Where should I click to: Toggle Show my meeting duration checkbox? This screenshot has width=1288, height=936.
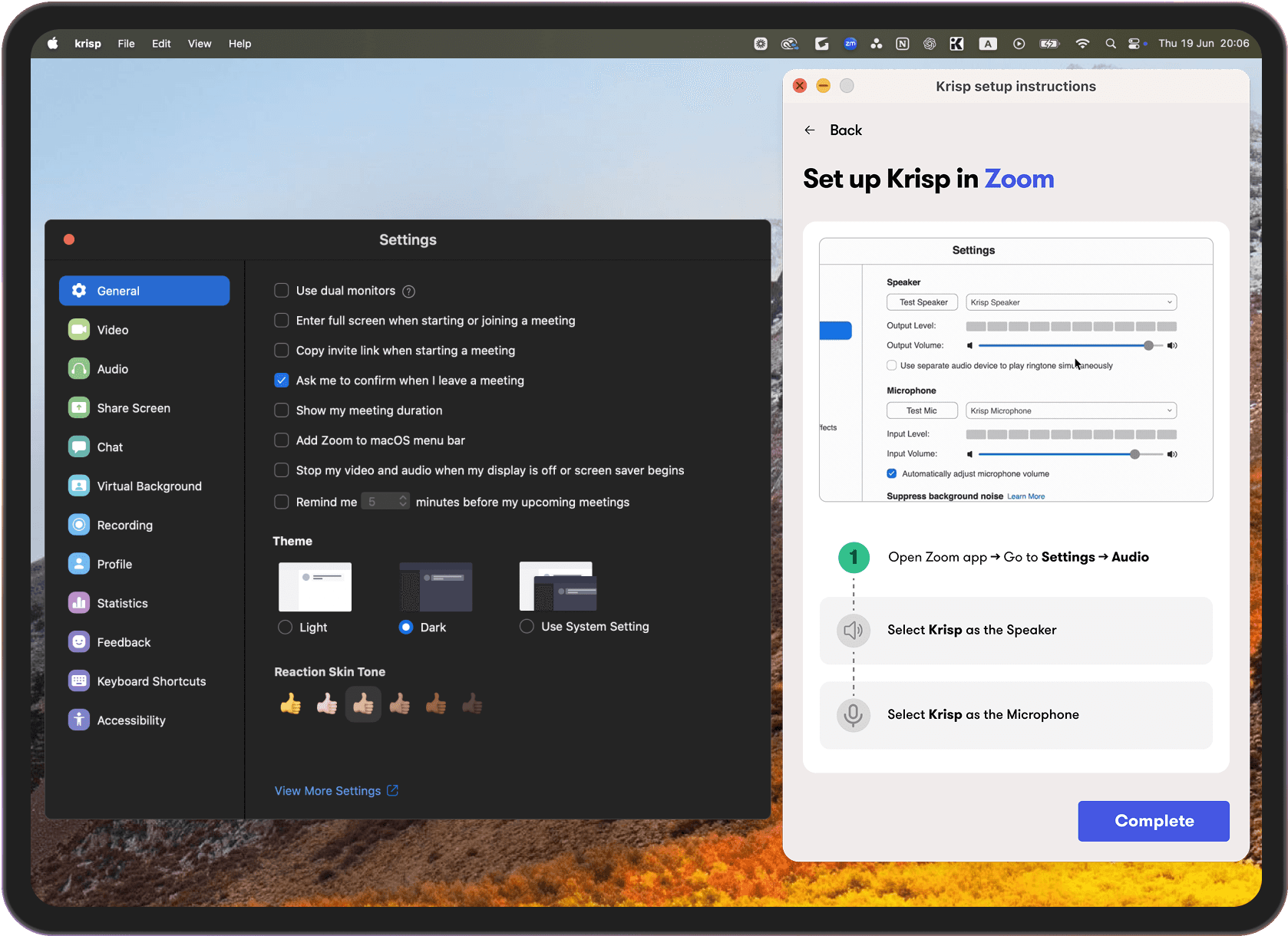tap(282, 410)
